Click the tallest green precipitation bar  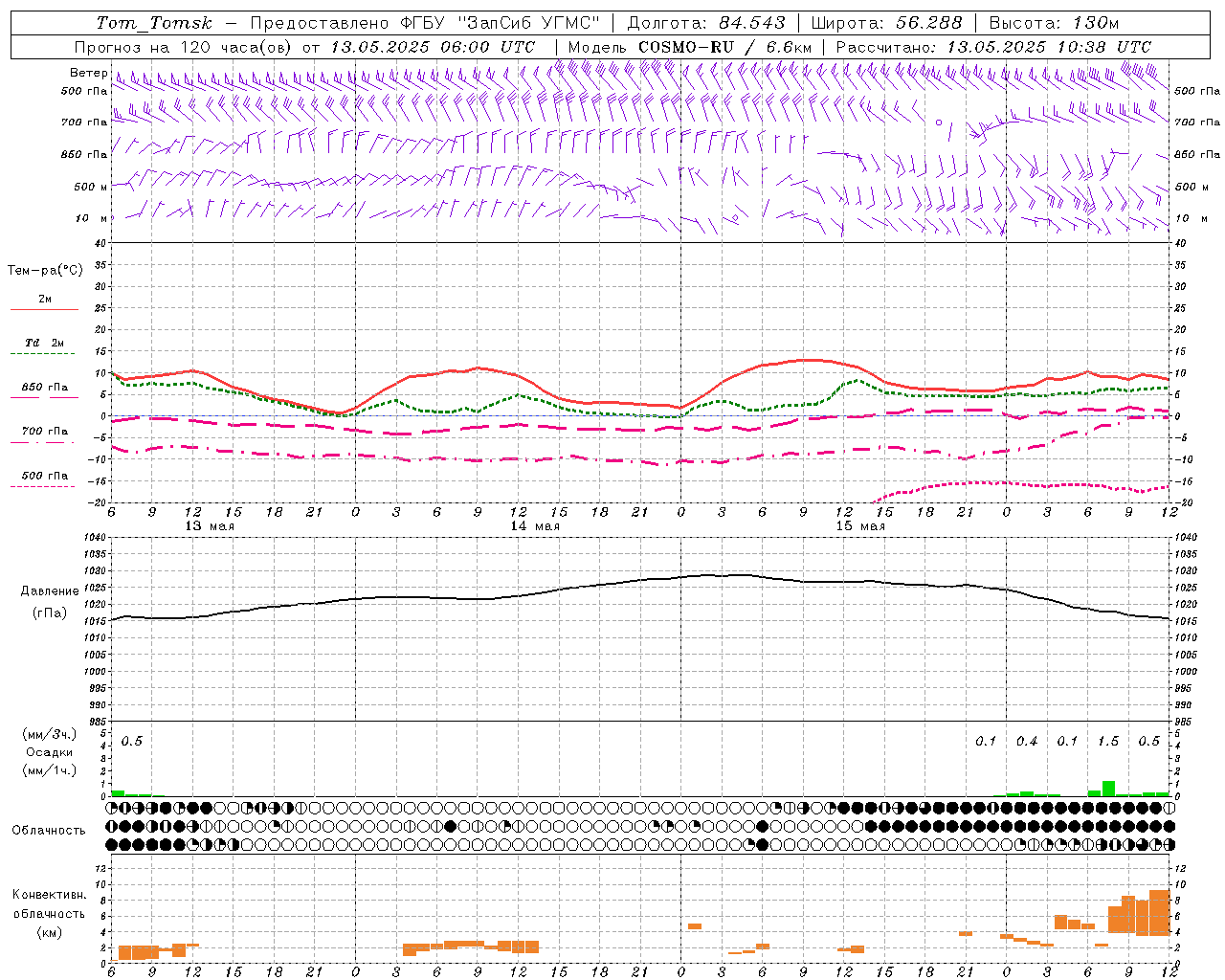[x=1108, y=789]
